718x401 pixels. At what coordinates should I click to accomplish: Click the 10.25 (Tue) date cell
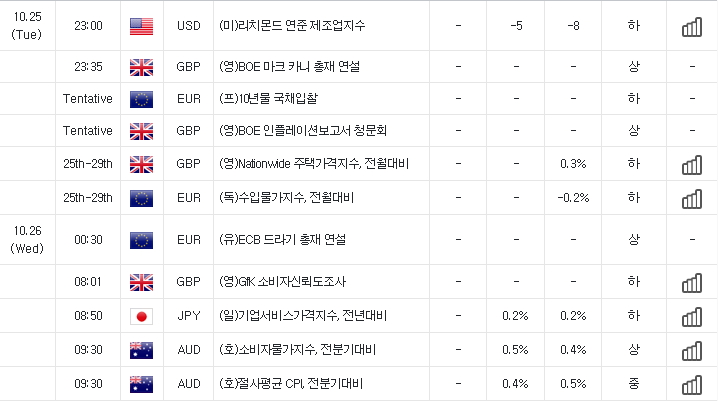point(27,25)
